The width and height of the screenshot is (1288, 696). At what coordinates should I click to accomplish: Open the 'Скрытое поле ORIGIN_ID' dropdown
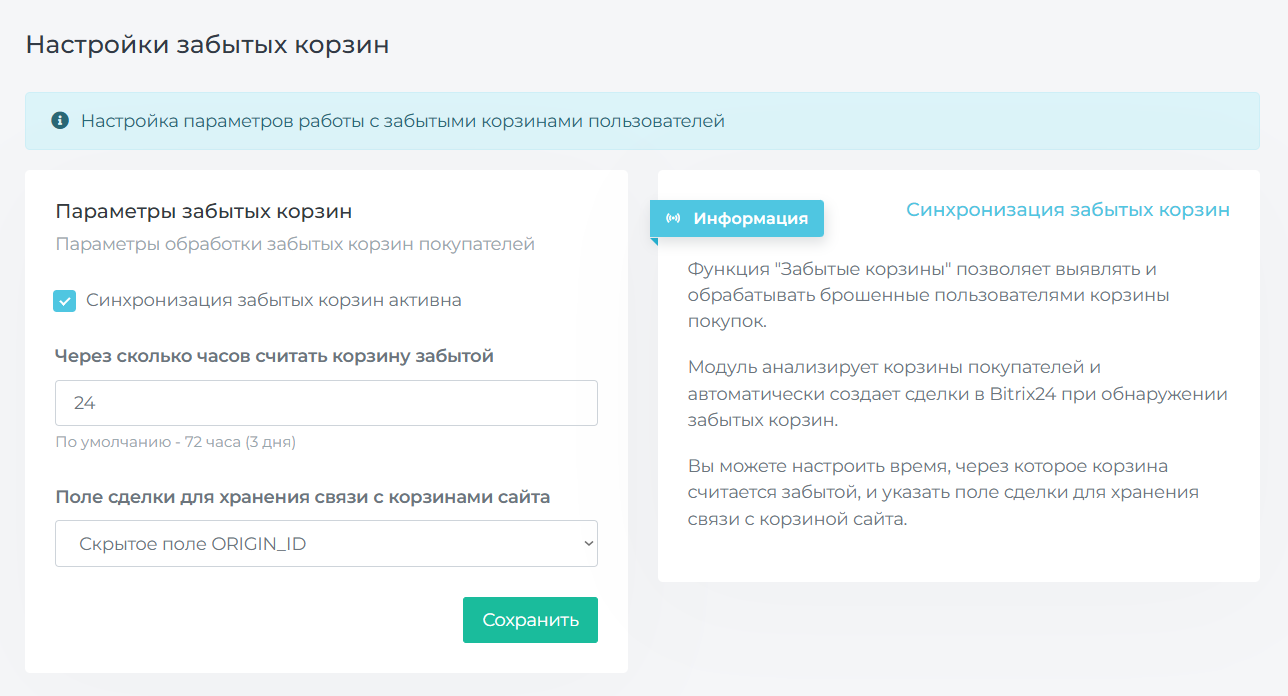point(326,544)
